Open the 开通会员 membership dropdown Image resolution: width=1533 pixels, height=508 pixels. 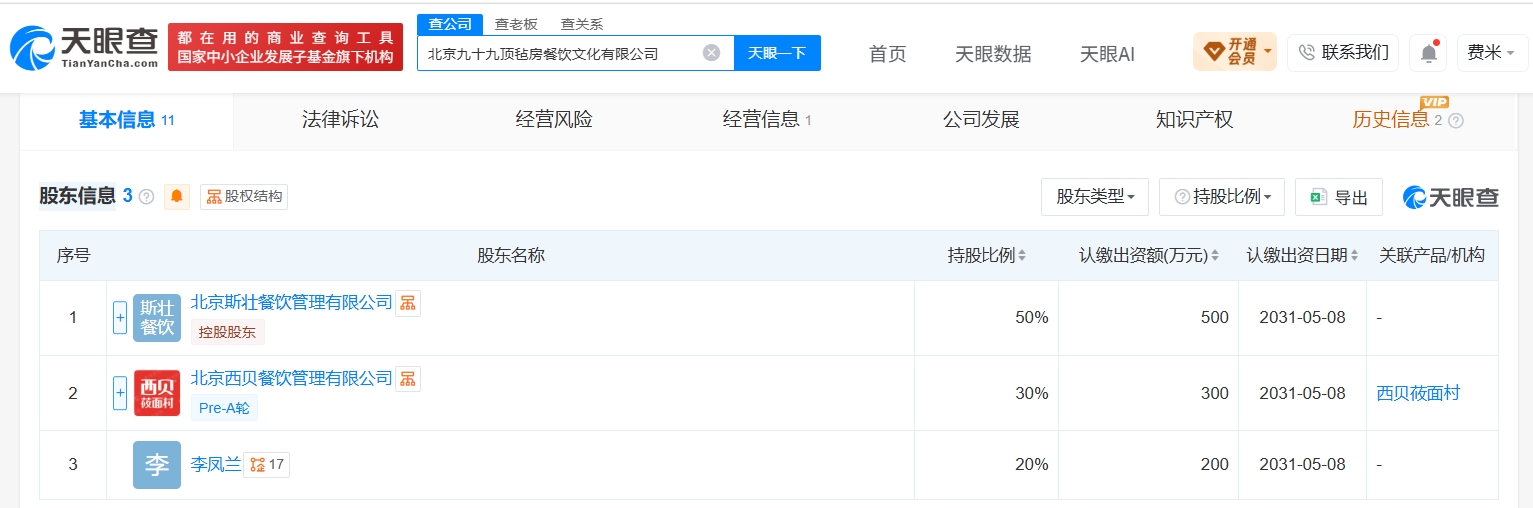point(1235,51)
